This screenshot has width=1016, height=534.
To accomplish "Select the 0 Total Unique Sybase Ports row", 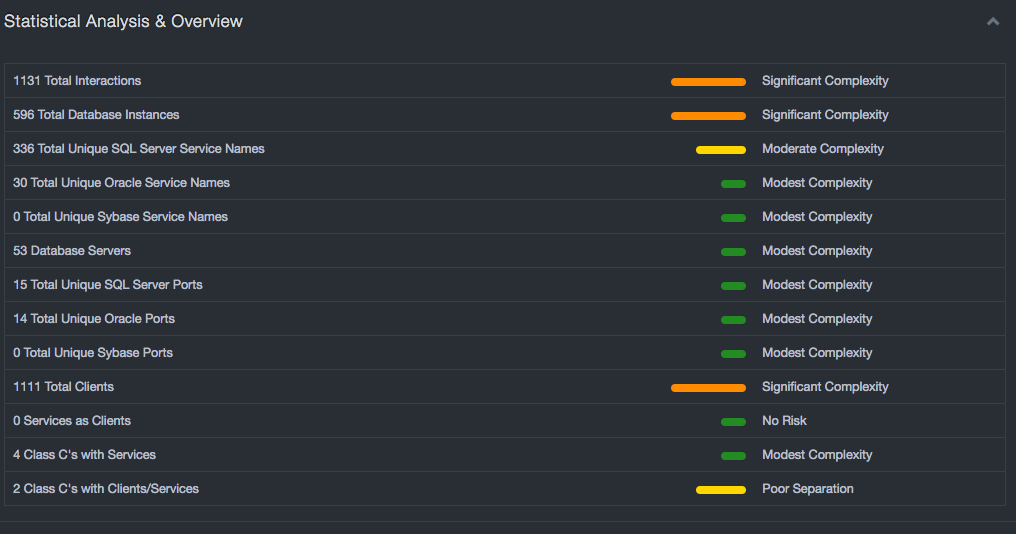I will tap(93, 353).
